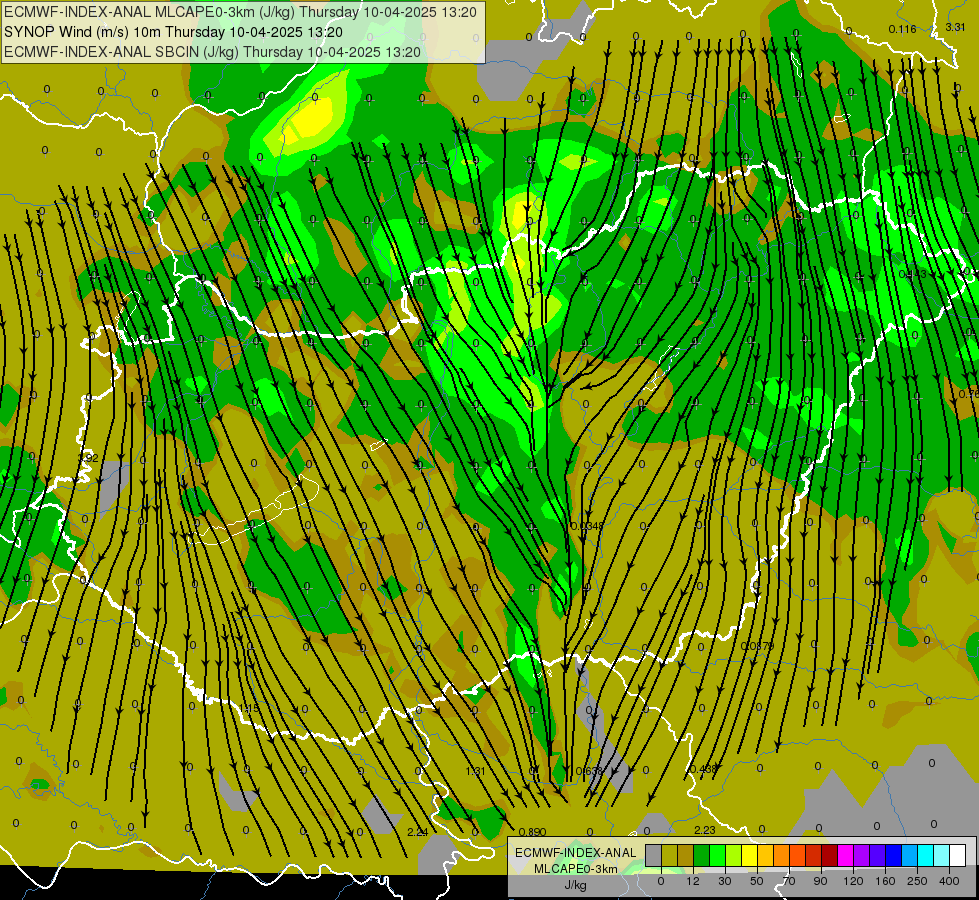Select the magenta legend swatch
This screenshot has height=900, width=979.
pyautogui.click(x=846, y=855)
